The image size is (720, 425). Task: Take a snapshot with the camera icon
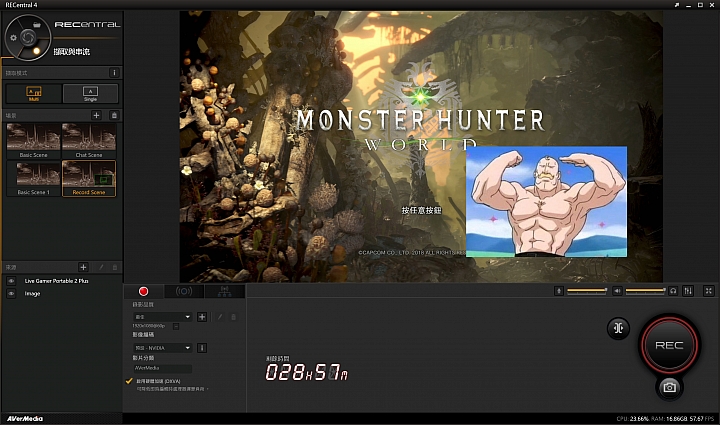tap(670, 386)
